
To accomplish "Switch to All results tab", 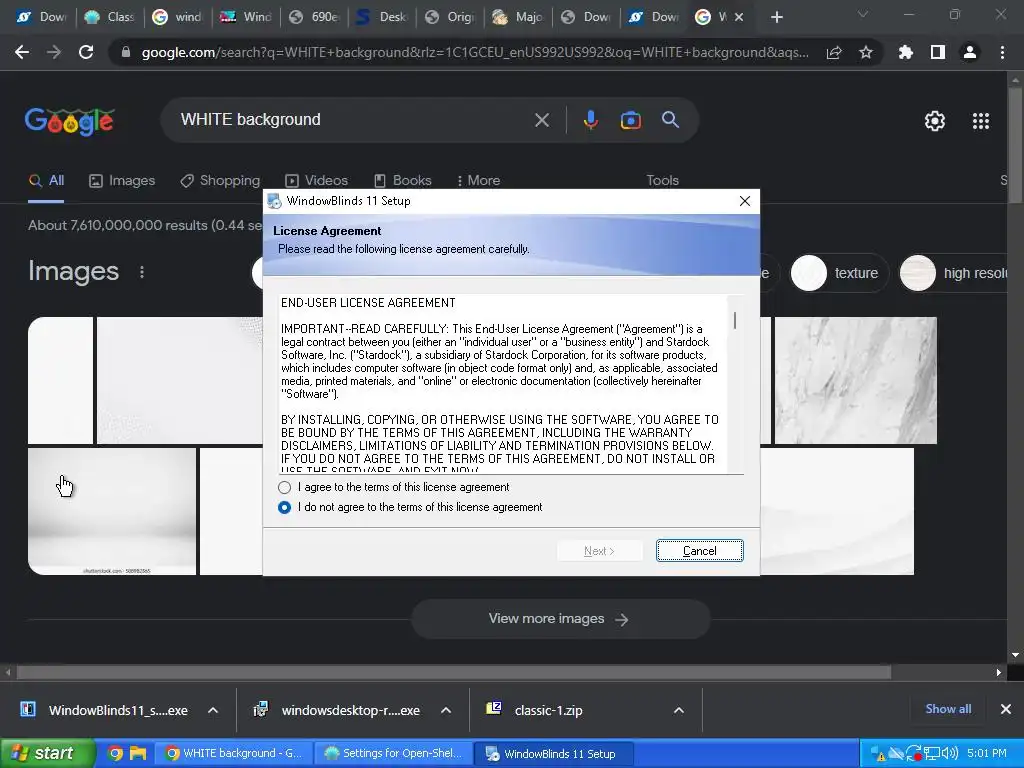I will point(46,180).
